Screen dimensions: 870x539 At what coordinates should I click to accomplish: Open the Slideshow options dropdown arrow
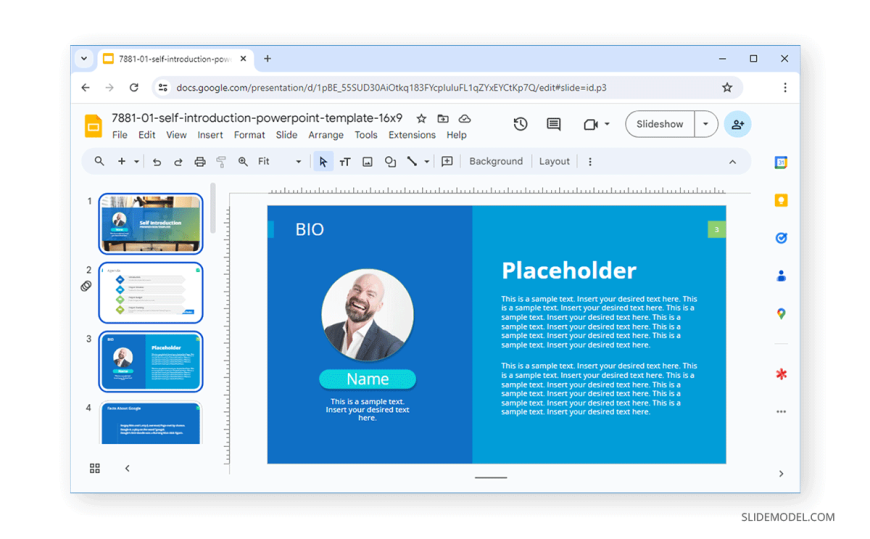point(706,124)
